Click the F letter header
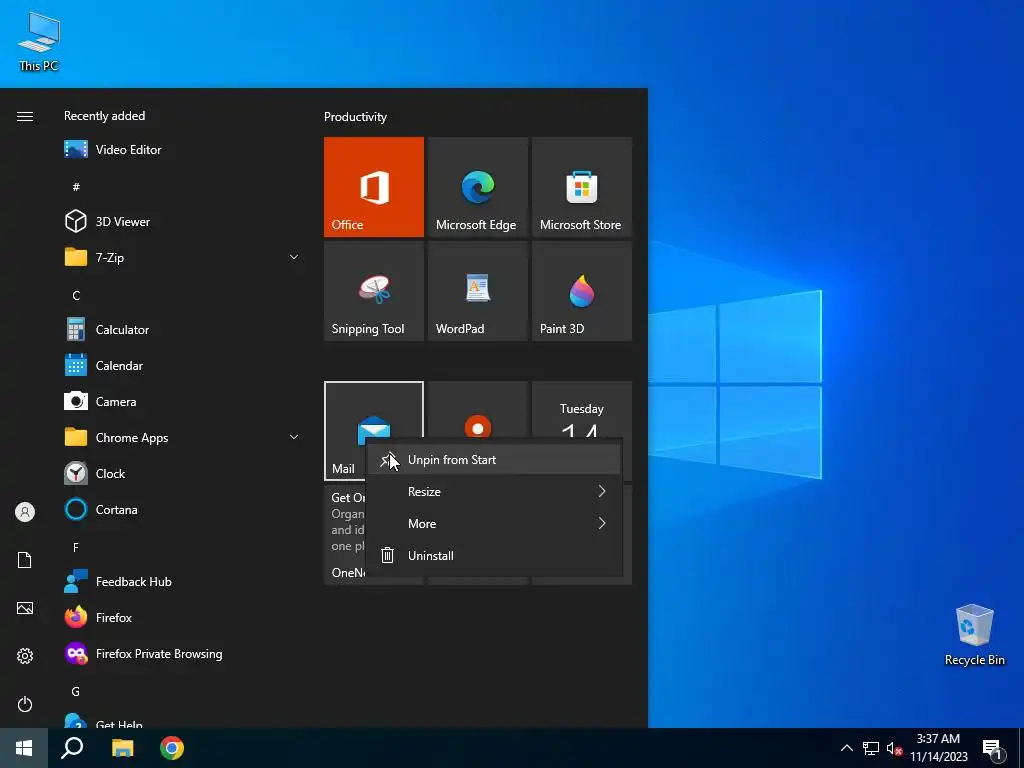Viewport: 1024px width, 768px height. tap(76, 547)
